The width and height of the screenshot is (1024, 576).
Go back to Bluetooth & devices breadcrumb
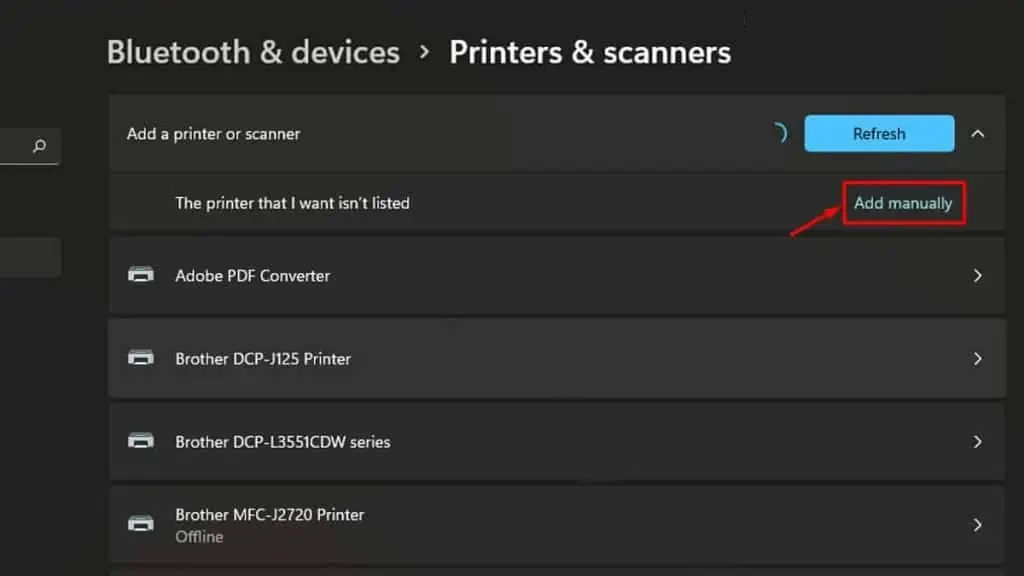pyautogui.click(x=253, y=52)
